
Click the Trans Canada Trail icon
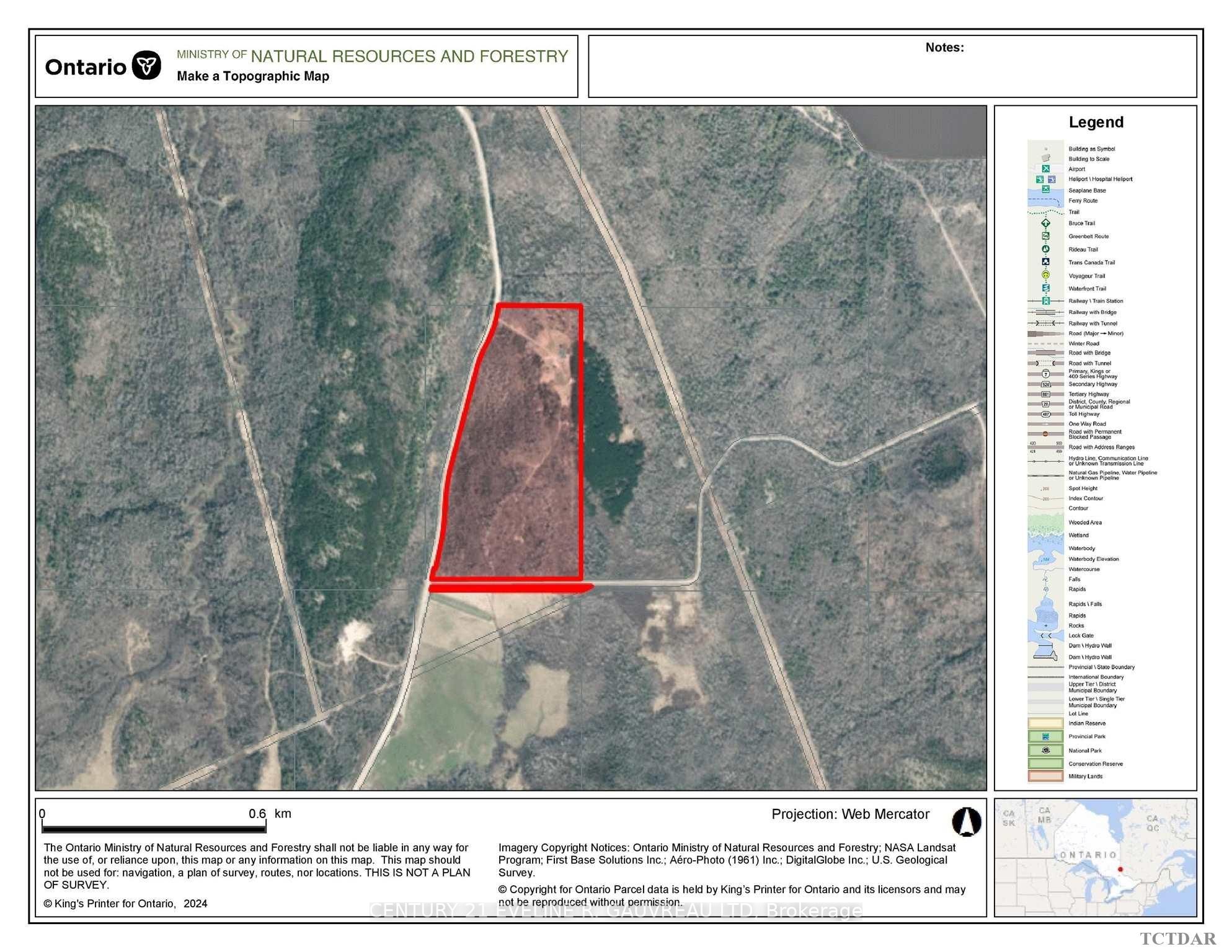point(1045,262)
